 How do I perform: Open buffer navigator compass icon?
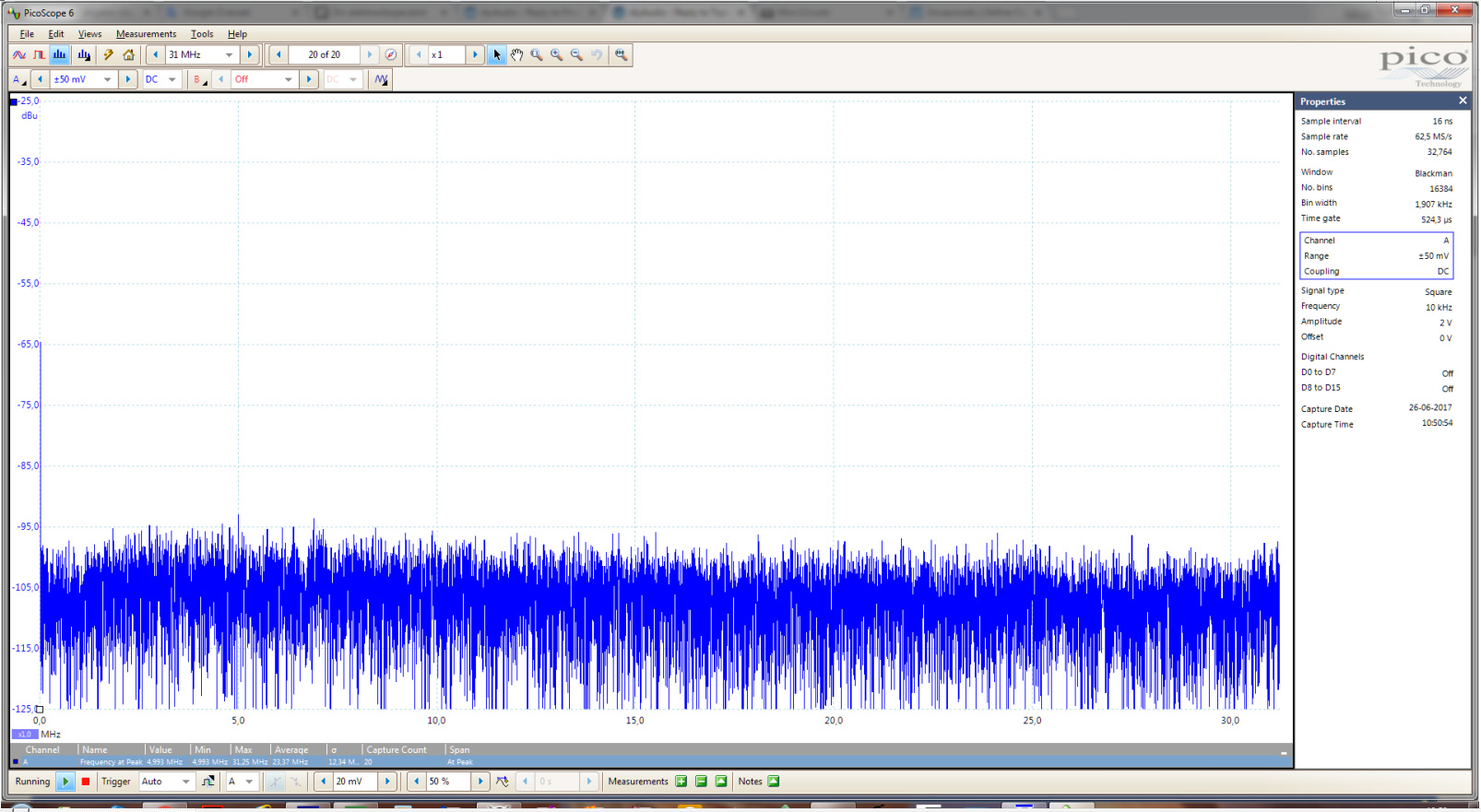pyautogui.click(x=391, y=55)
